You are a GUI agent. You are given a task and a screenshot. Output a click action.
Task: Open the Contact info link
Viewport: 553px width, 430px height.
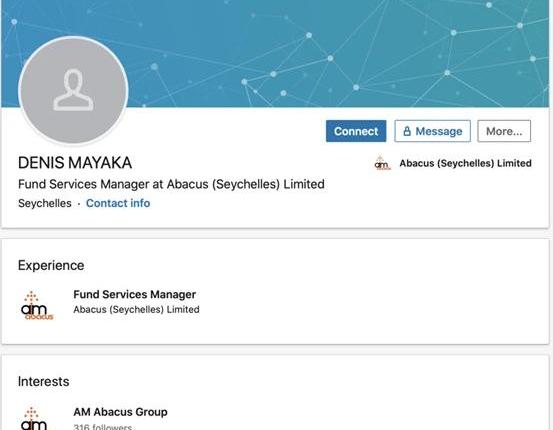pyautogui.click(x=118, y=203)
